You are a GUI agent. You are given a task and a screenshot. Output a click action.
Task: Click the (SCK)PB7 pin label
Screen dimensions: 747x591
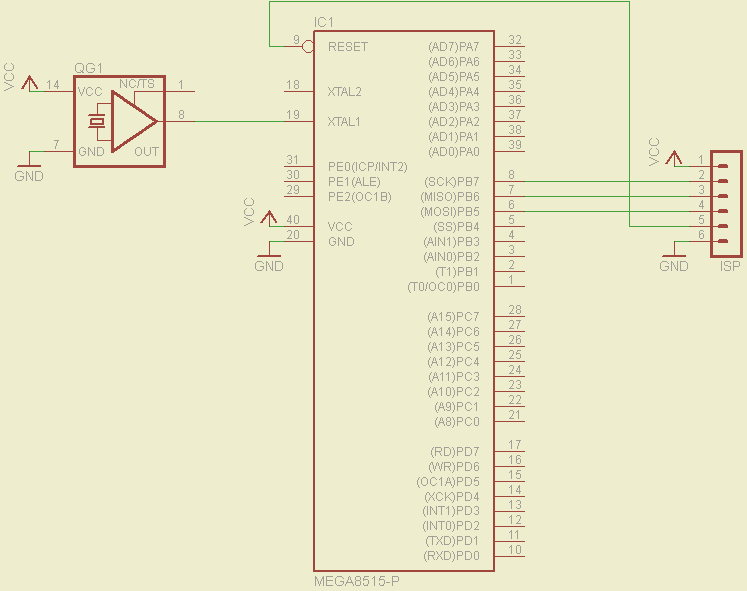click(x=453, y=182)
